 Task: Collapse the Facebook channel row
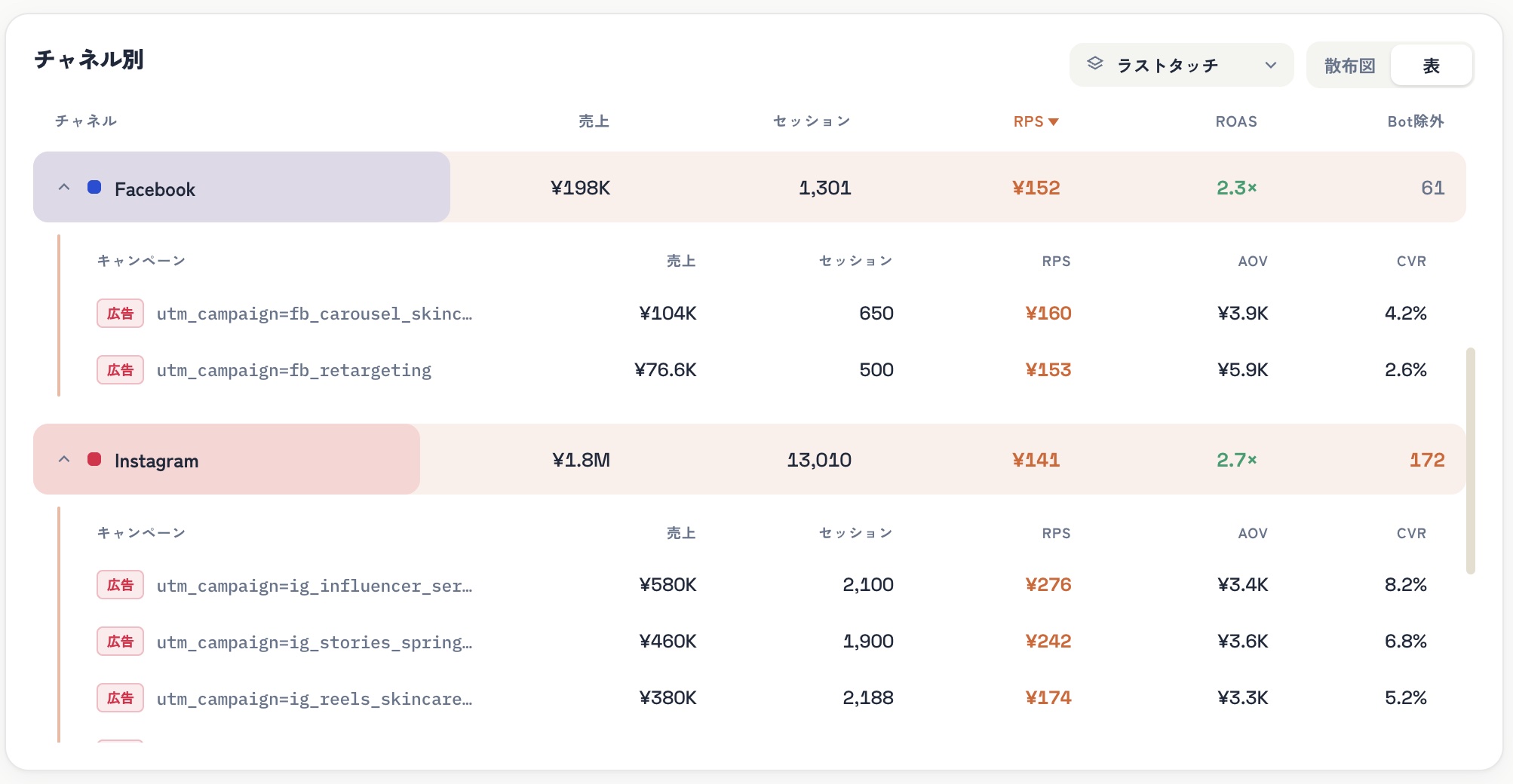pos(64,188)
